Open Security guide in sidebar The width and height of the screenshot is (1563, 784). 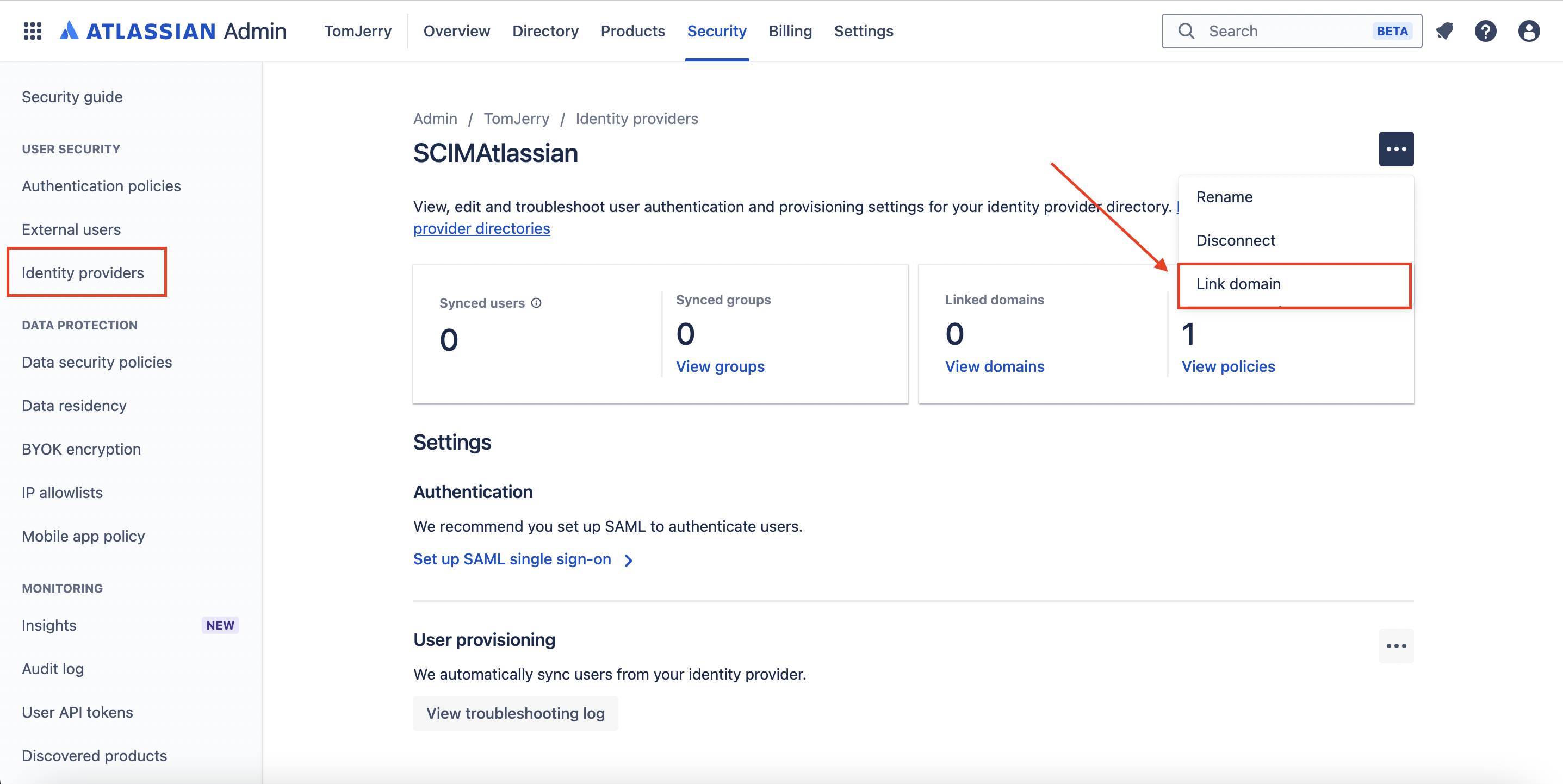(x=72, y=97)
